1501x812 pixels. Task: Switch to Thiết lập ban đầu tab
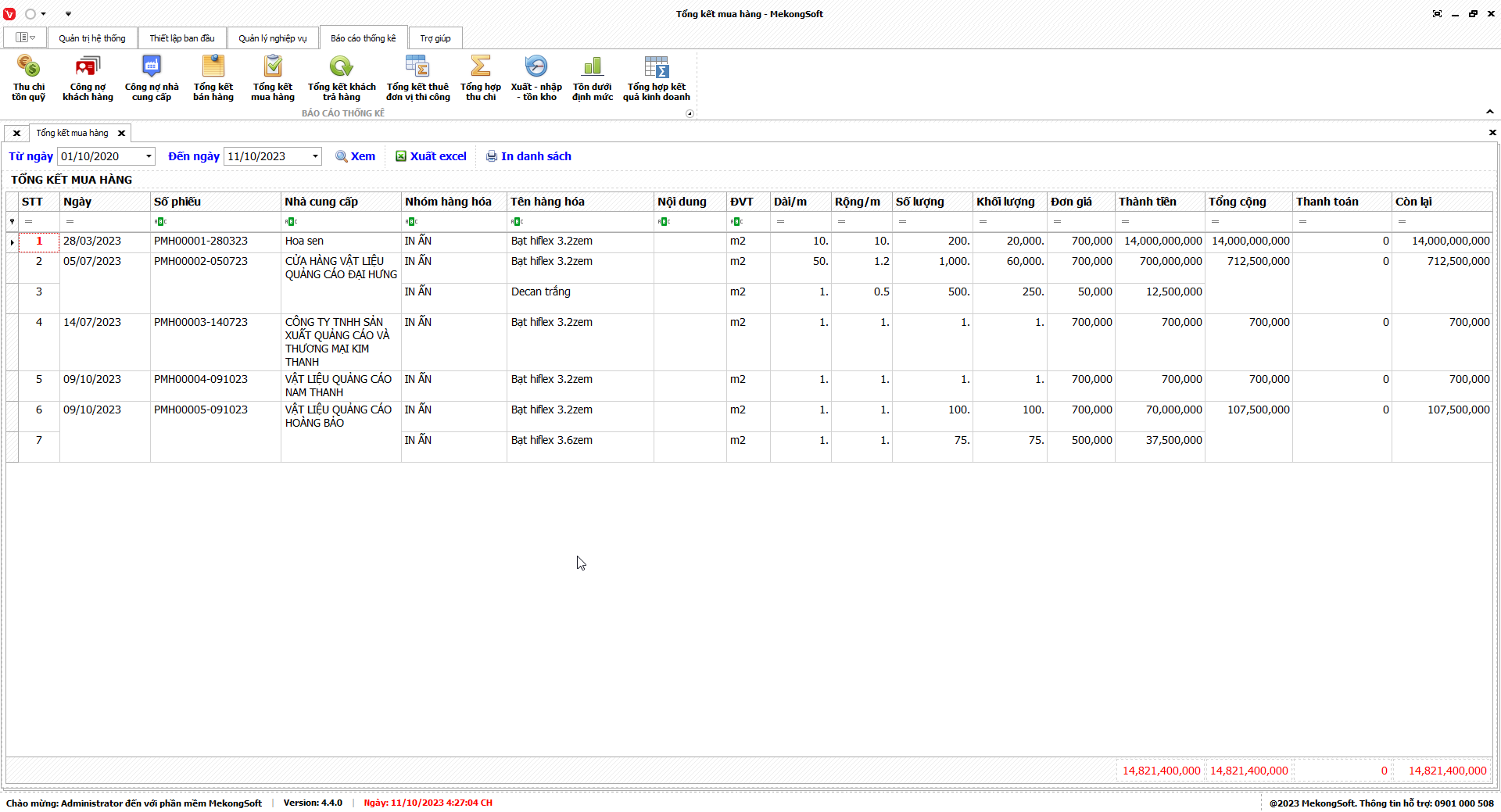point(182,38)
